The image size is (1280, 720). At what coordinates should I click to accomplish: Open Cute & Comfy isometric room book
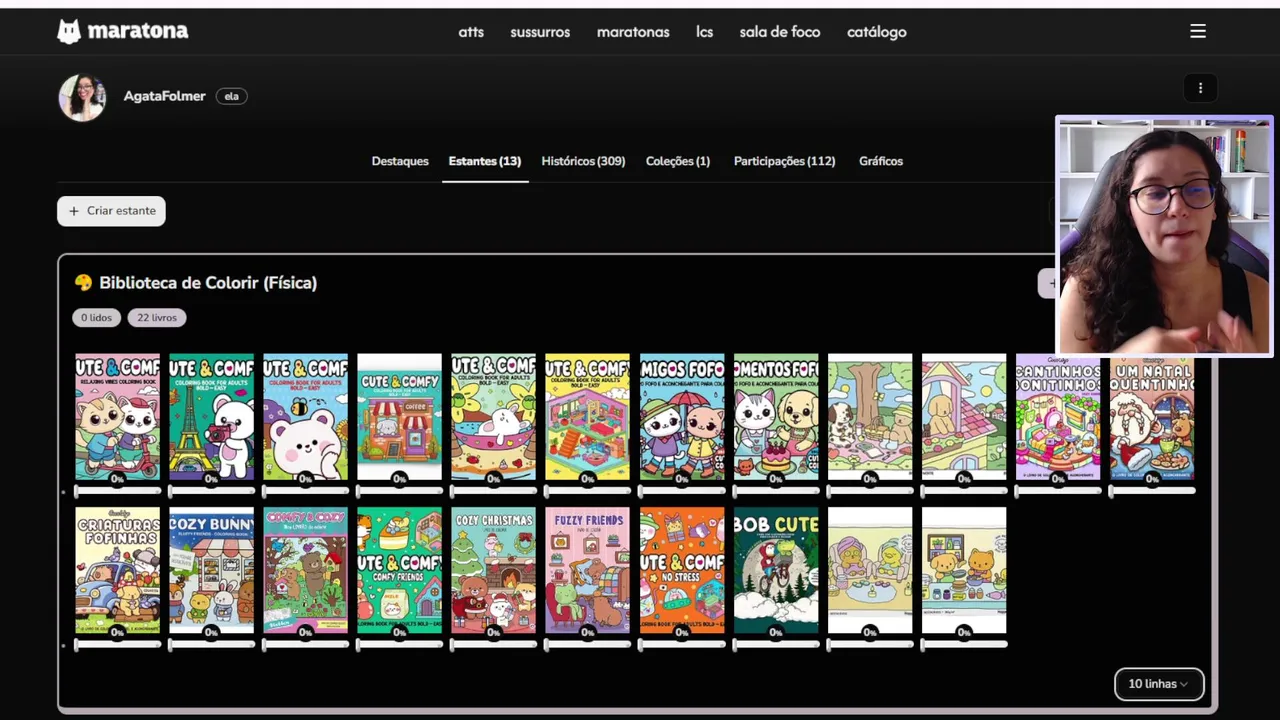(587, 417)
